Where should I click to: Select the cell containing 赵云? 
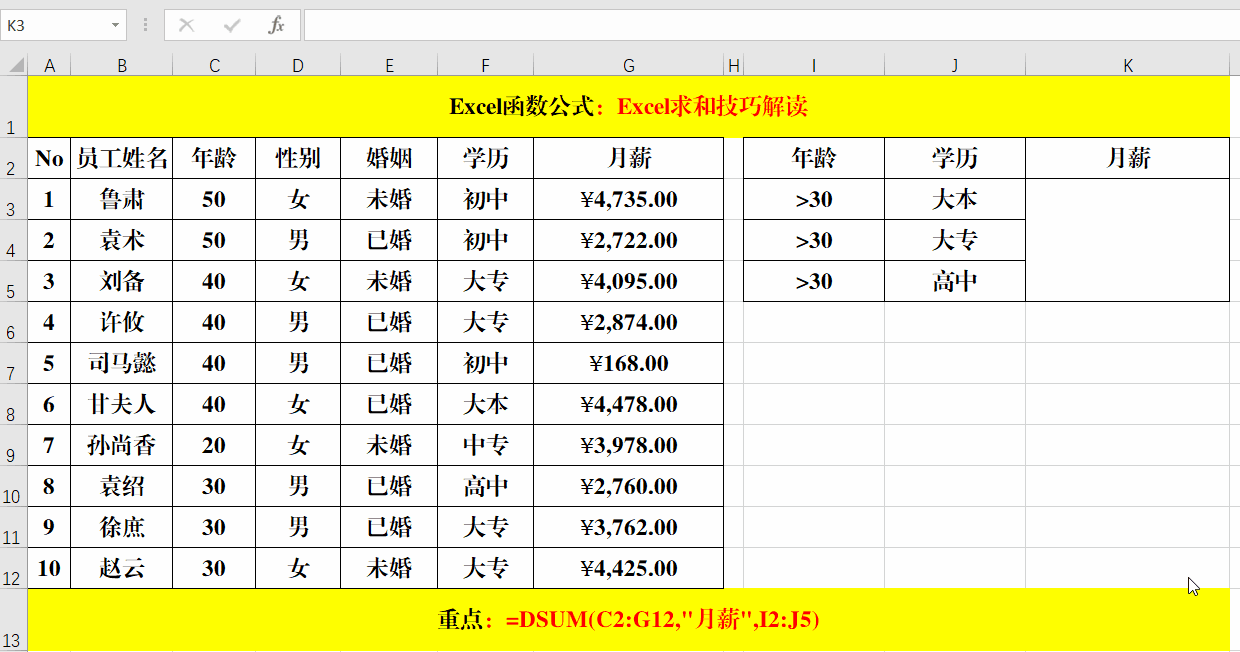(x=122, y=568)
